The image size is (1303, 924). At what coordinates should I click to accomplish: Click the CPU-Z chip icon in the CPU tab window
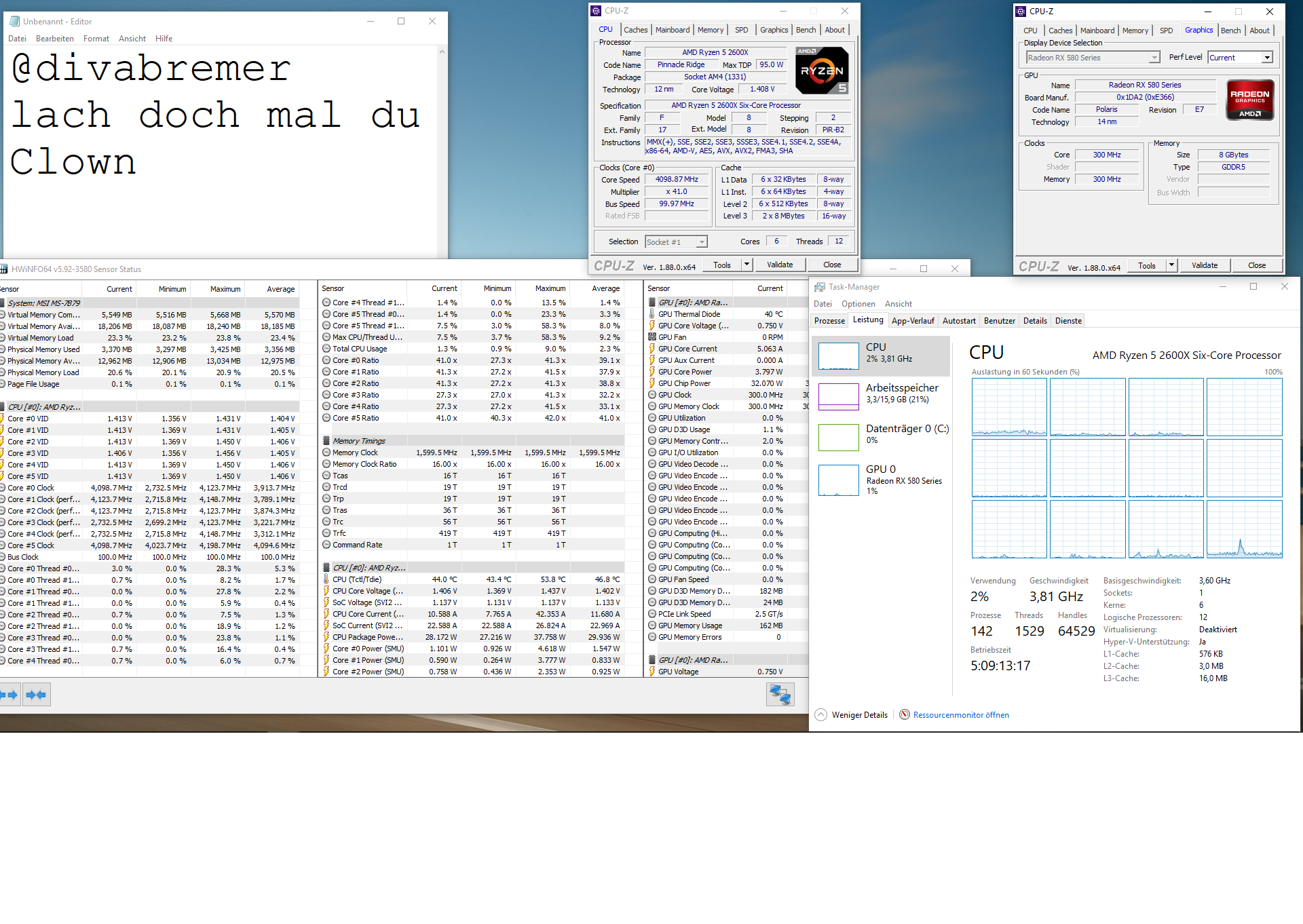point(596,11)
